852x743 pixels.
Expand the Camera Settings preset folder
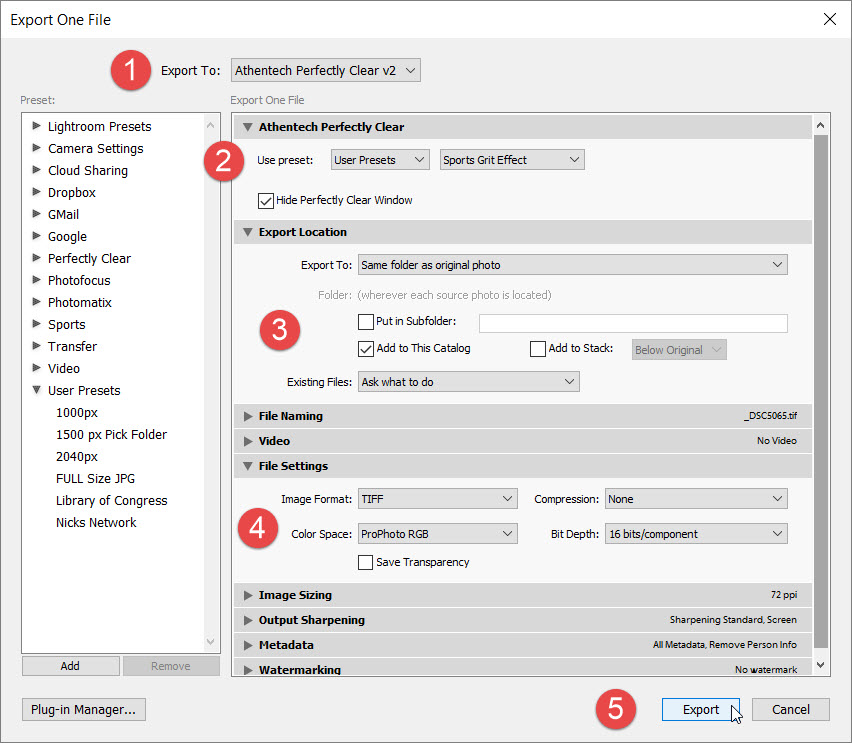36,148
